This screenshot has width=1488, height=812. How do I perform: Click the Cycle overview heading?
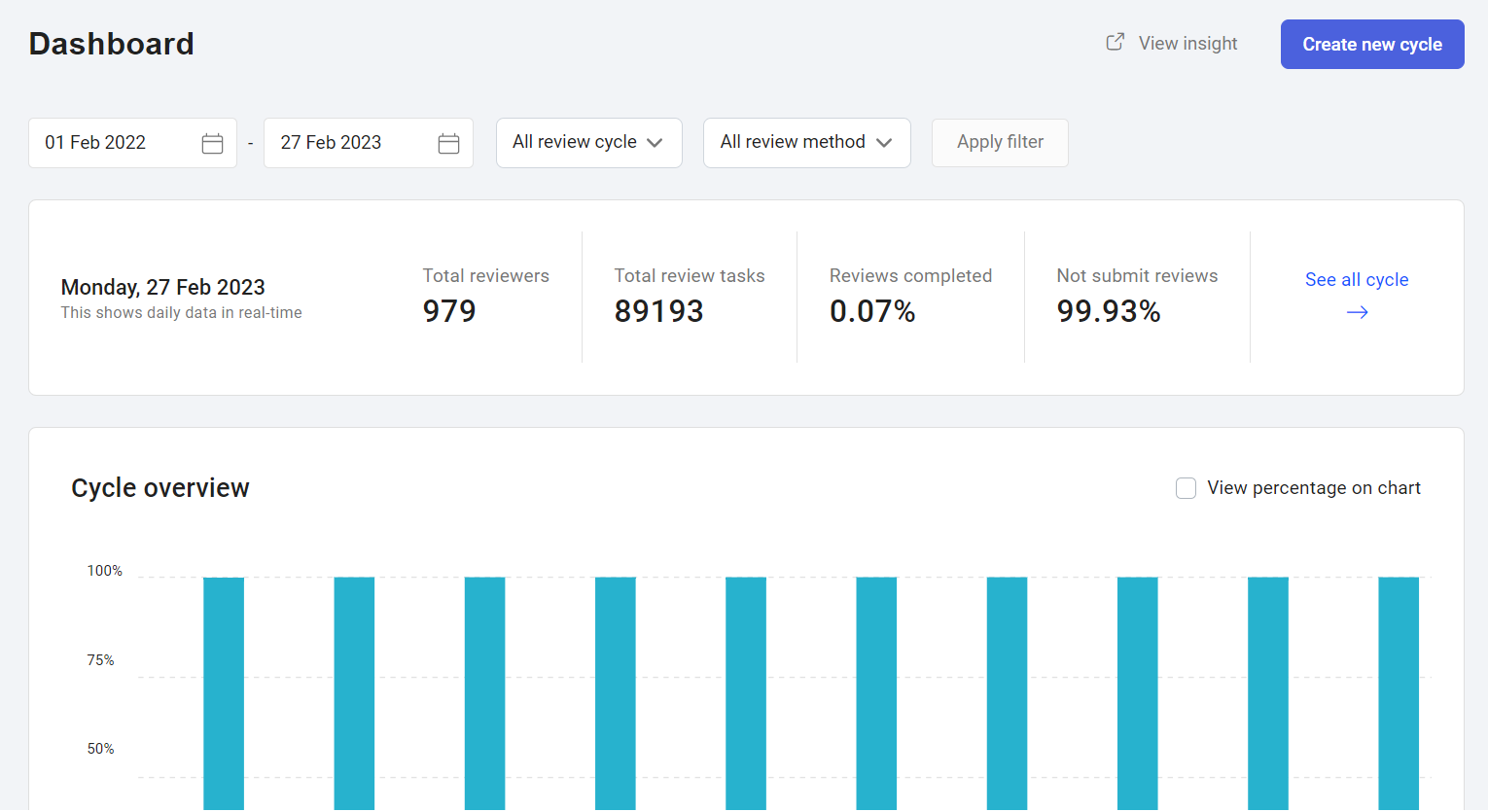click(x=160, y=488)
